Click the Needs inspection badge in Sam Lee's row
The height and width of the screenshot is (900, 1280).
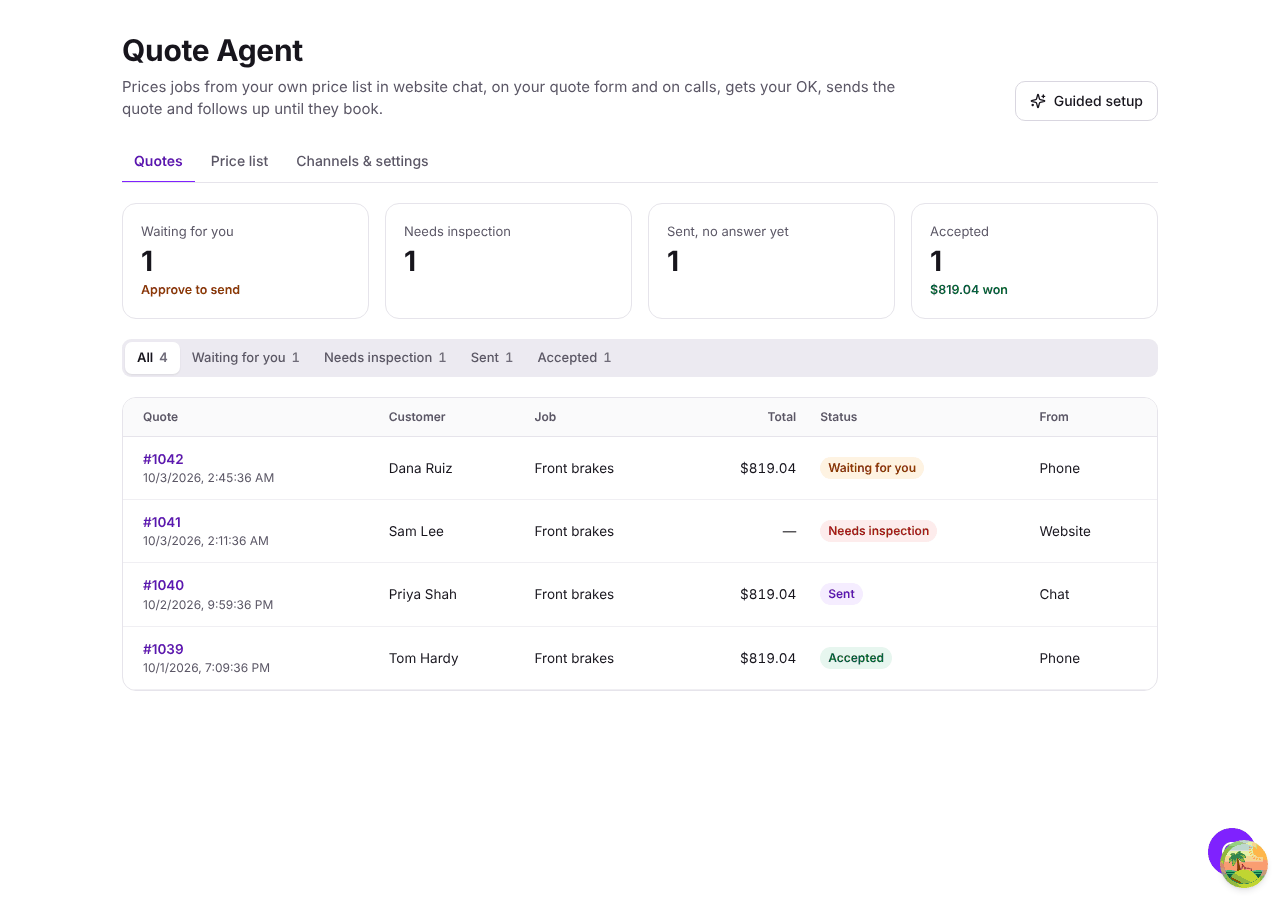(878, 531)
